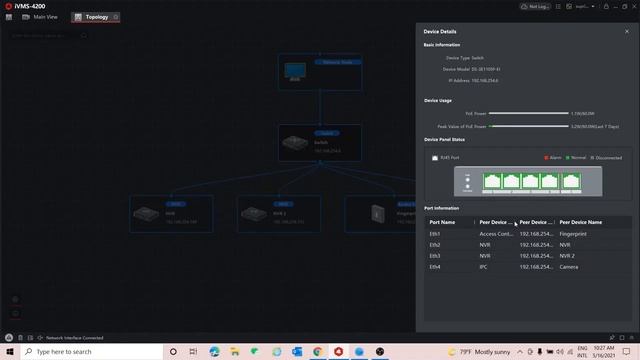The image size is (640, 360).
Task: Click the Not Logged In cloud button
Action: (x=535, y=7)
